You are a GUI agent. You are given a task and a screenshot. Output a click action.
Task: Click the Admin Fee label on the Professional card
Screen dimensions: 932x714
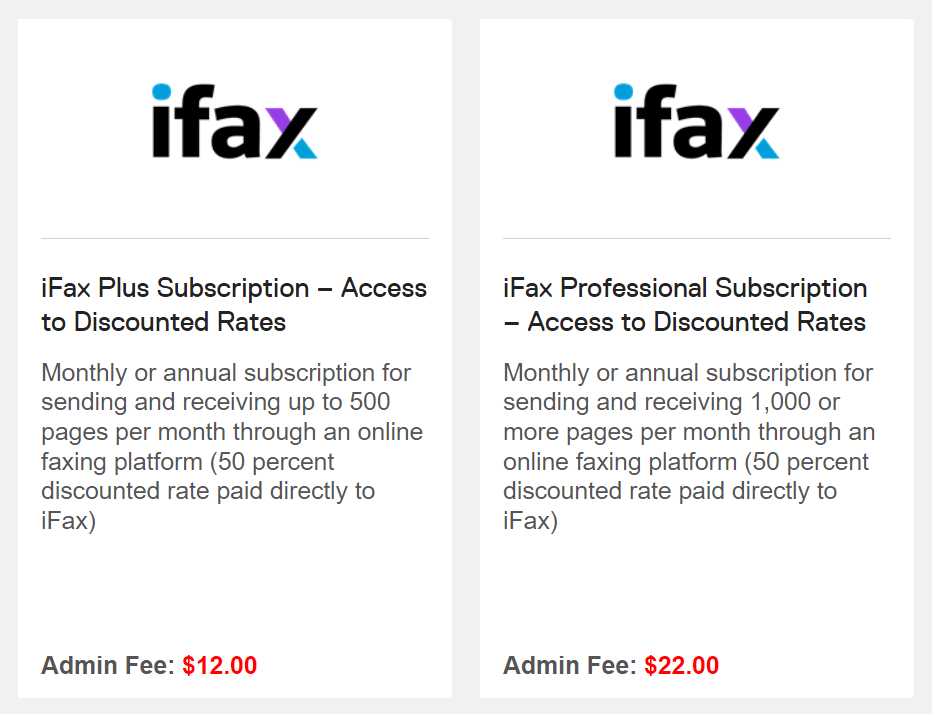point(569,665)
